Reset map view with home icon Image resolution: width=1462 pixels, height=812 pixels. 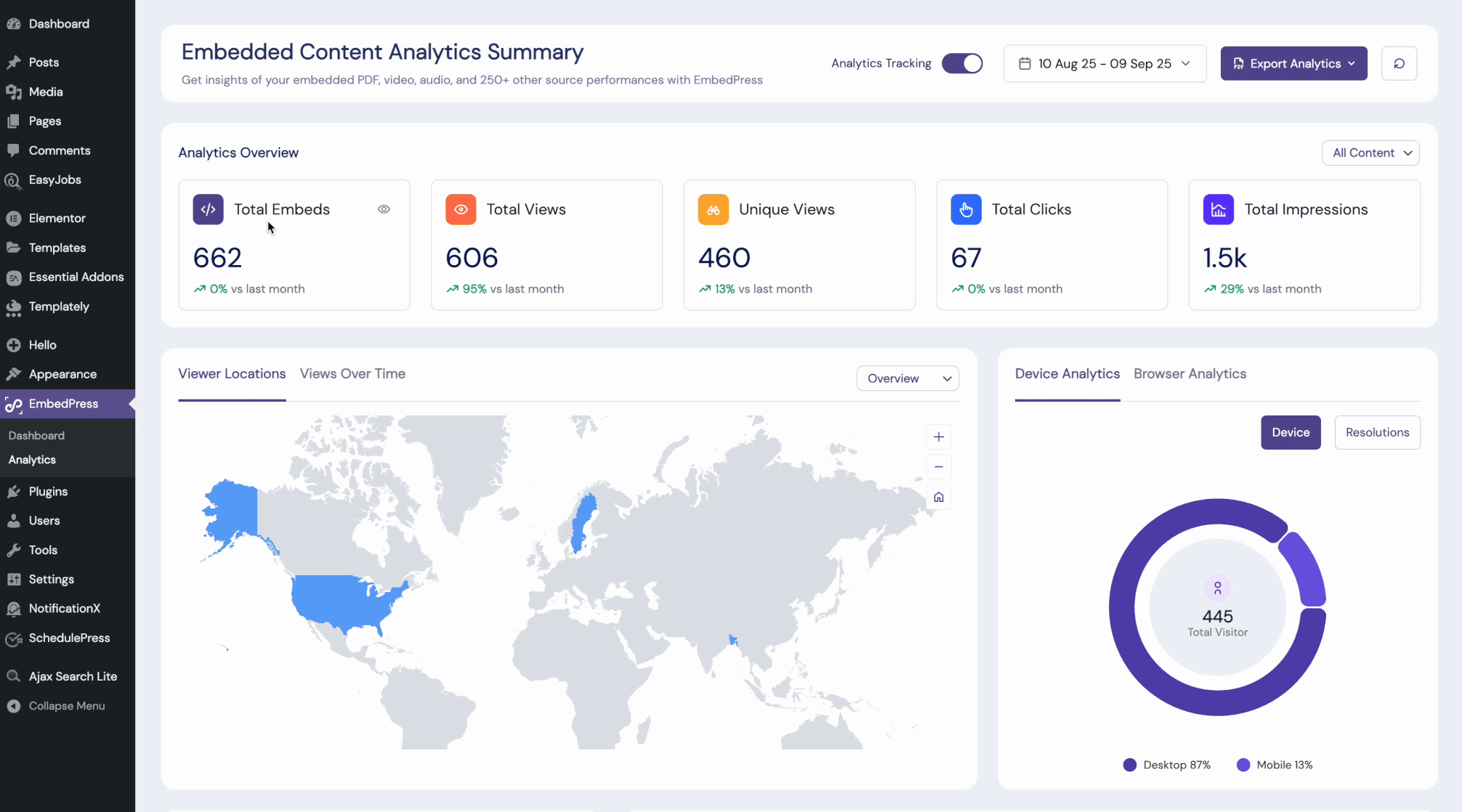pyautogui.click(x=939, y=498)
